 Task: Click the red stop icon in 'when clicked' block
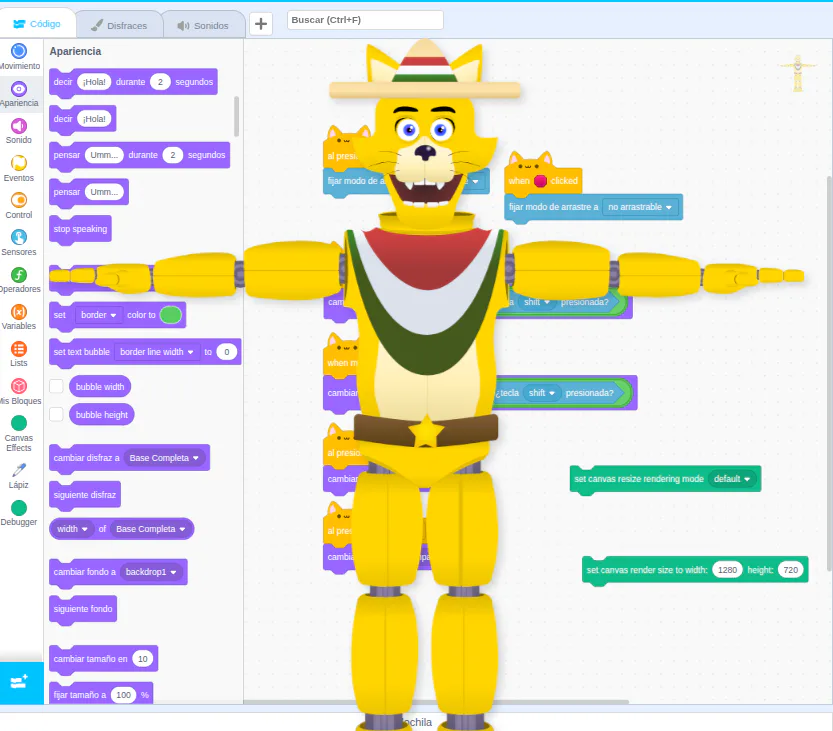(540, 181)
